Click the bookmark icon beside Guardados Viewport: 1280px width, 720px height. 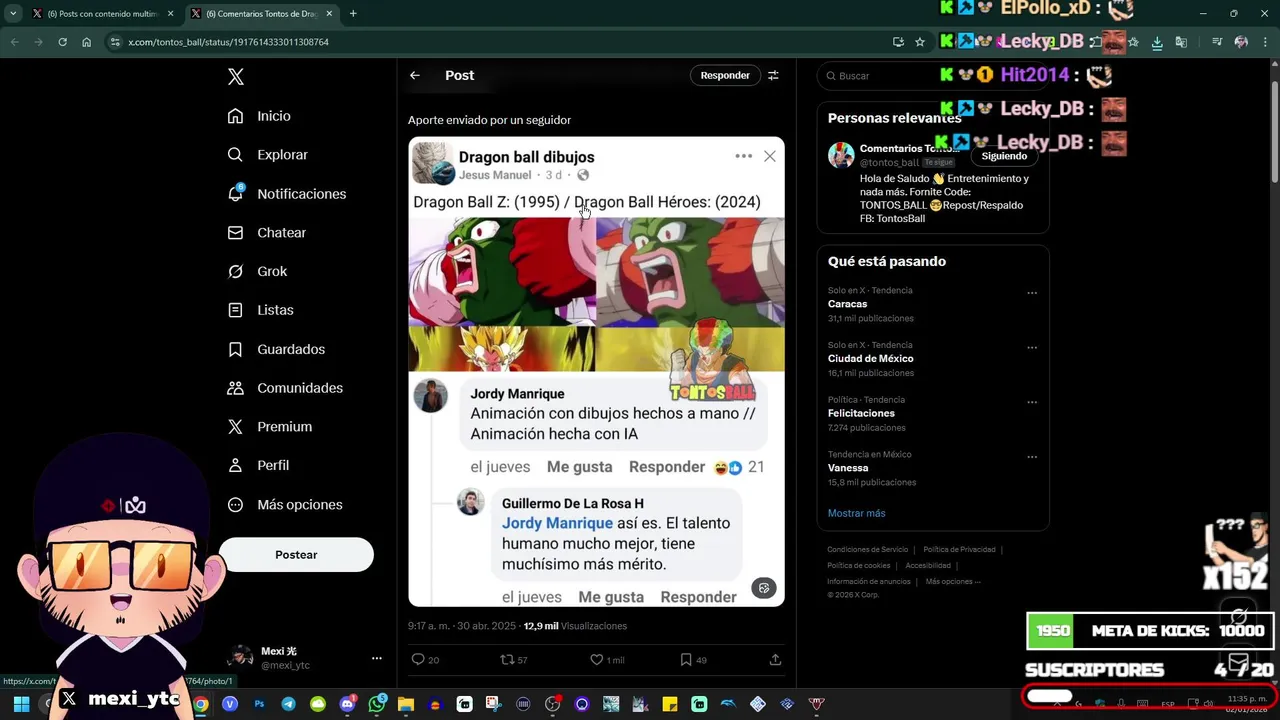click(235, 349)
